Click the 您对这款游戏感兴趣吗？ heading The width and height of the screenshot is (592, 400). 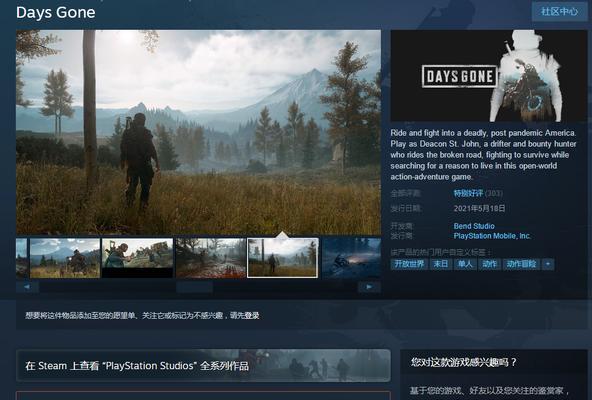point(464,363)
